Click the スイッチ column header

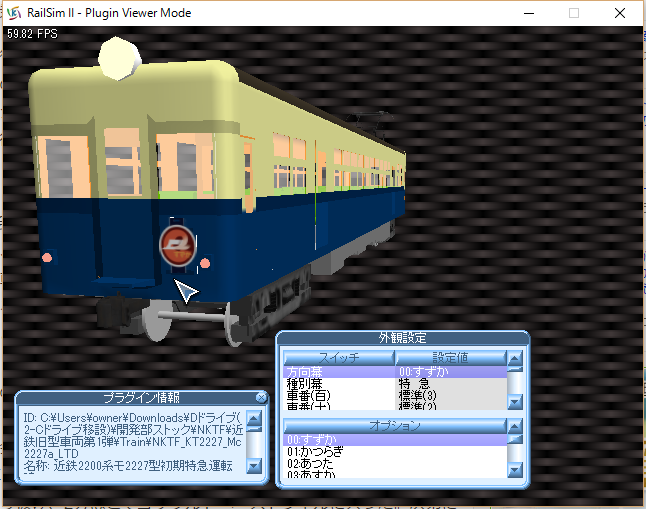tap(339, 357)
